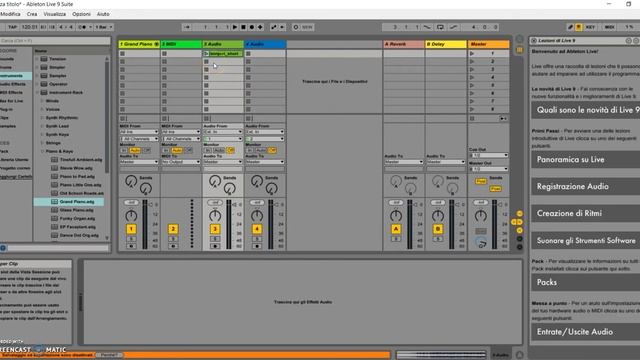Enable the MIDI map mode switch
640x360 pixels.
point(609,27)
